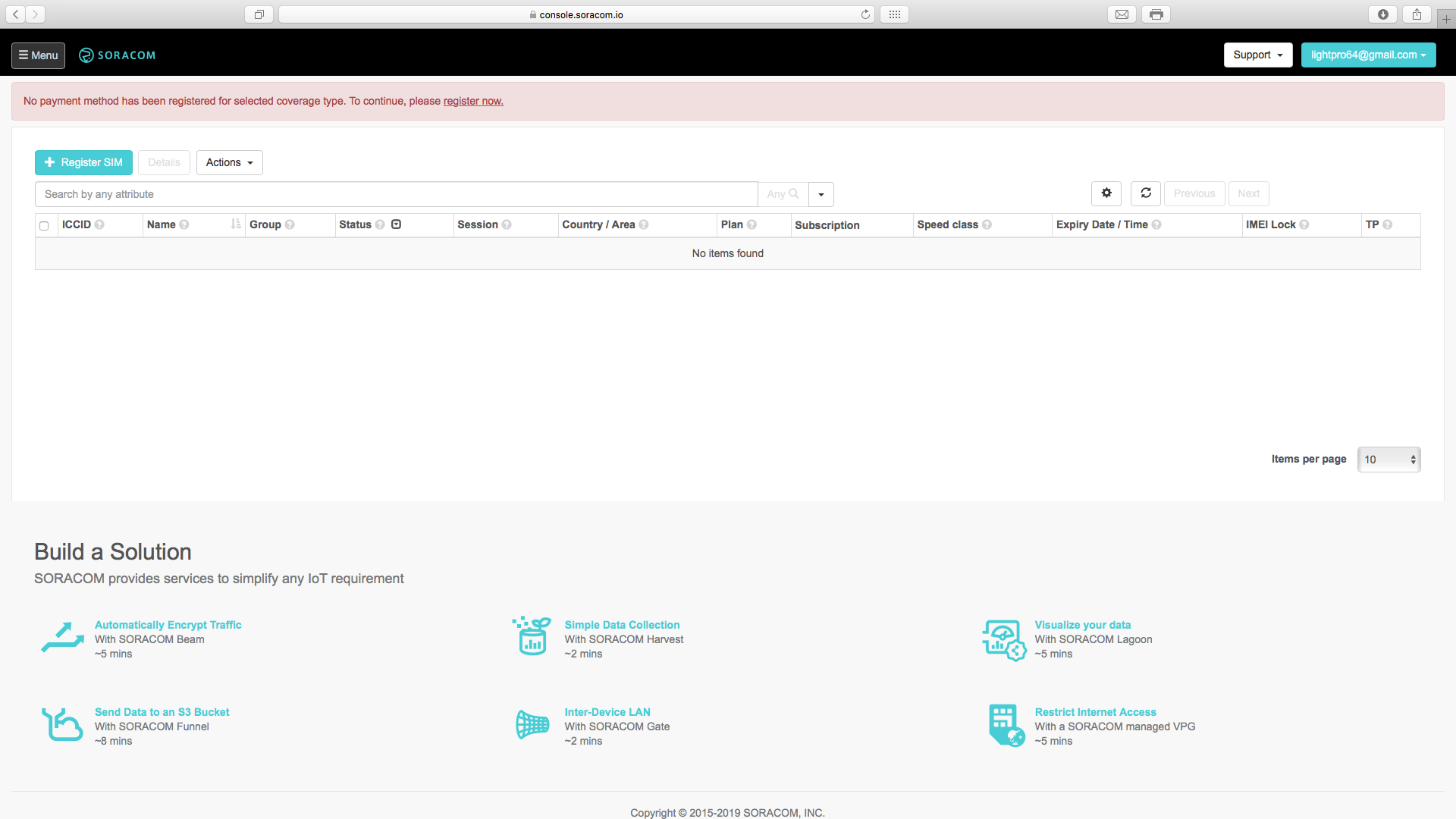Open the Support menu
Viewport: 1456px width, 819px height.
1257,55
